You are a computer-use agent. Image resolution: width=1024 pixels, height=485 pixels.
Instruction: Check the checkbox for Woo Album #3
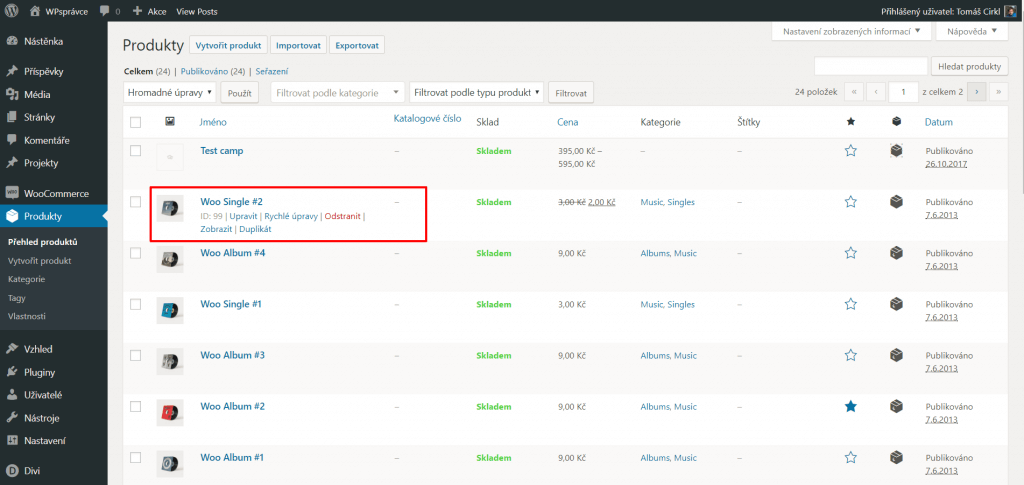(x=135, y=355)
